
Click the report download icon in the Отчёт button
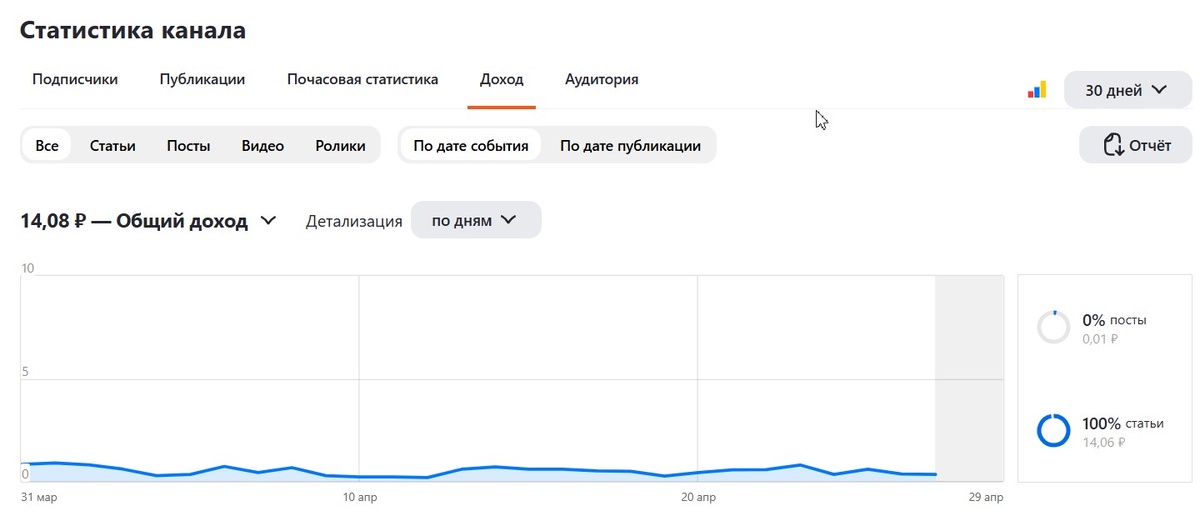[1113, 145]
